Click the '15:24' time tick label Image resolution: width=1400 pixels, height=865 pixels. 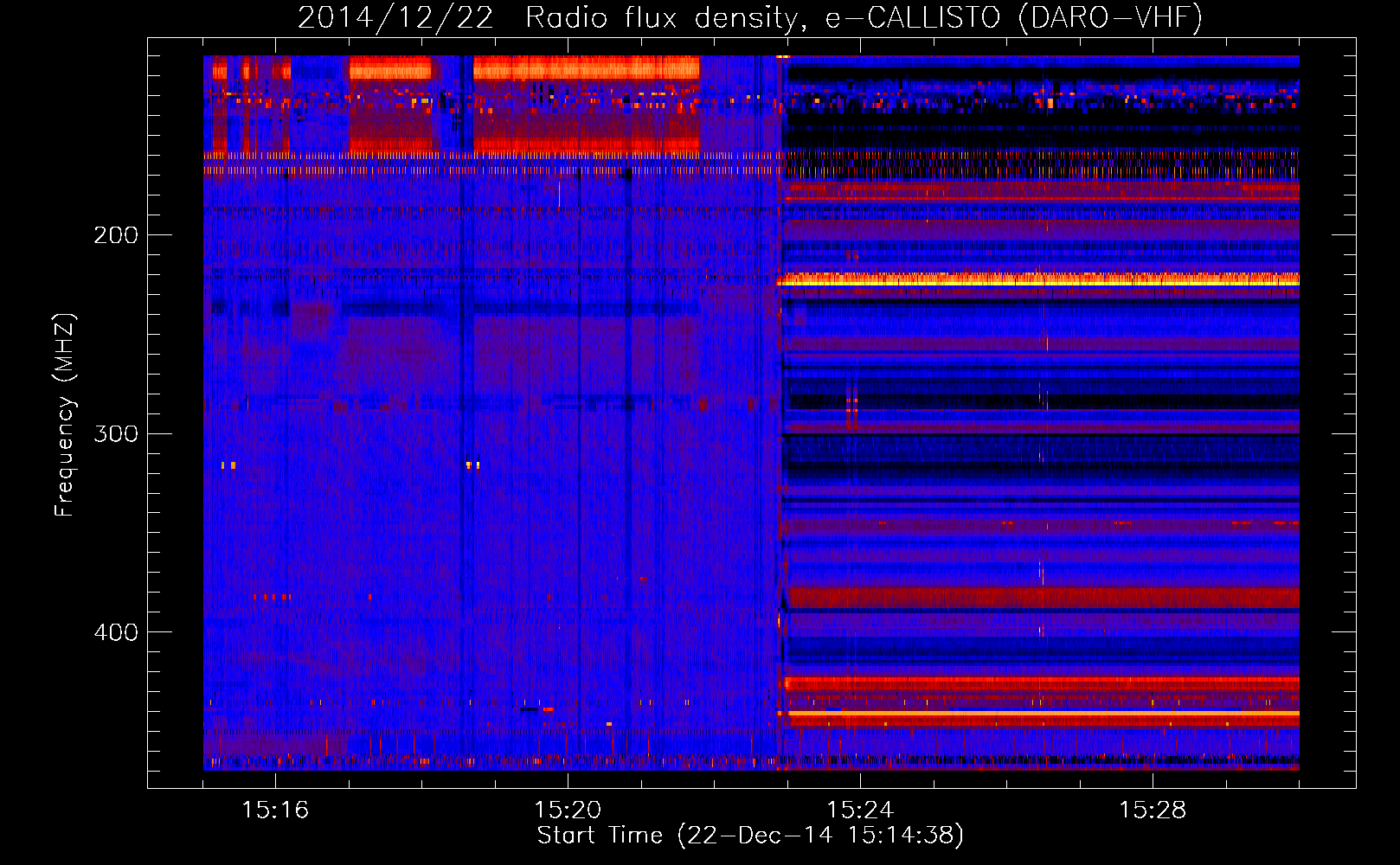[x=860, y=810]
